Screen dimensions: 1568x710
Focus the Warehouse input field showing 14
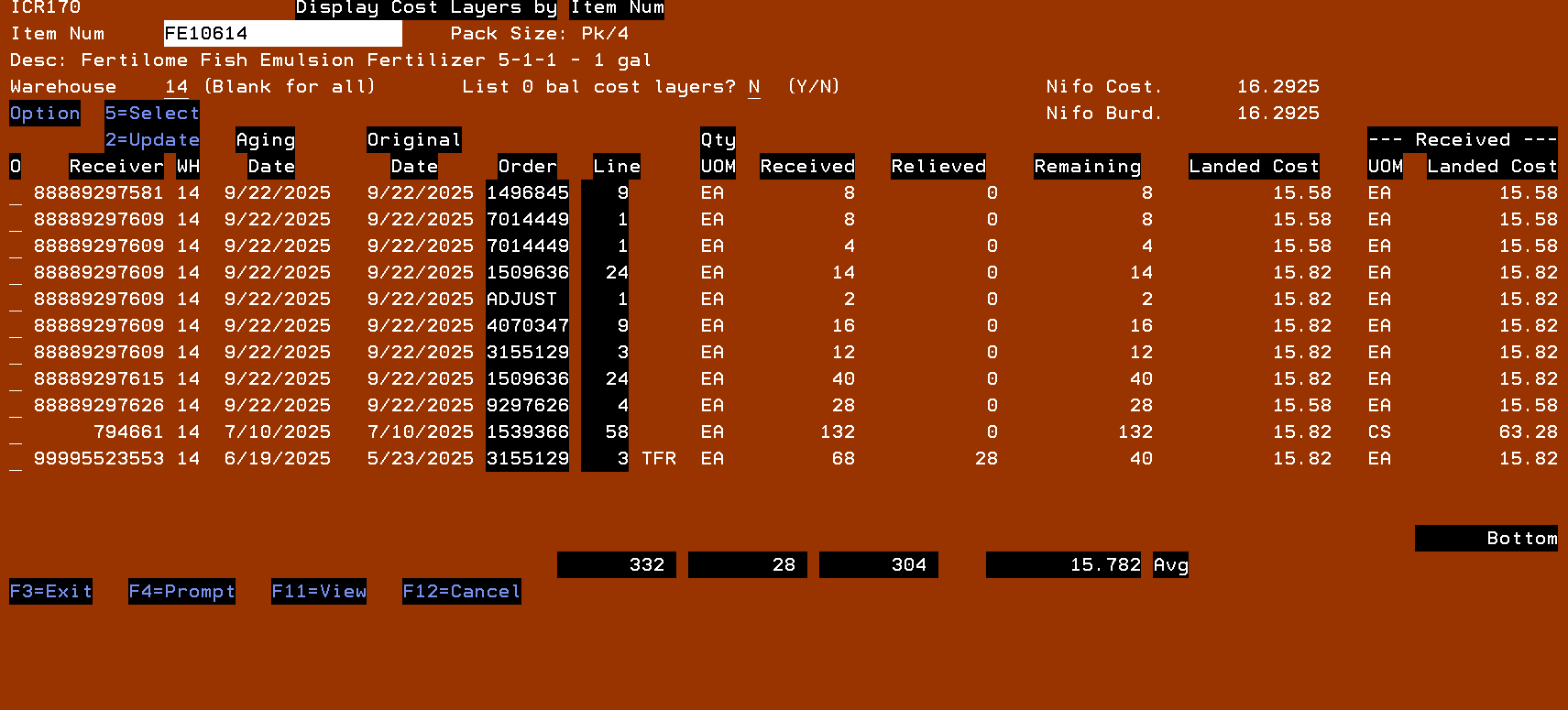point(176,87)
